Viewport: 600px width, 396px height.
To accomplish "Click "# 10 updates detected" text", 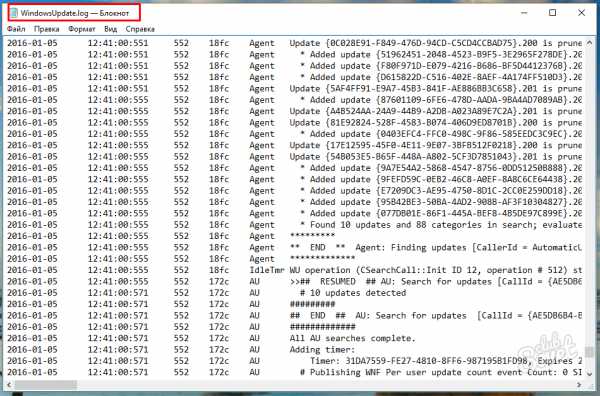I will 353,293.
